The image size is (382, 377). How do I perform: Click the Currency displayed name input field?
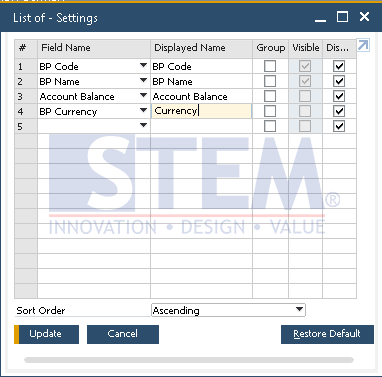202,111
